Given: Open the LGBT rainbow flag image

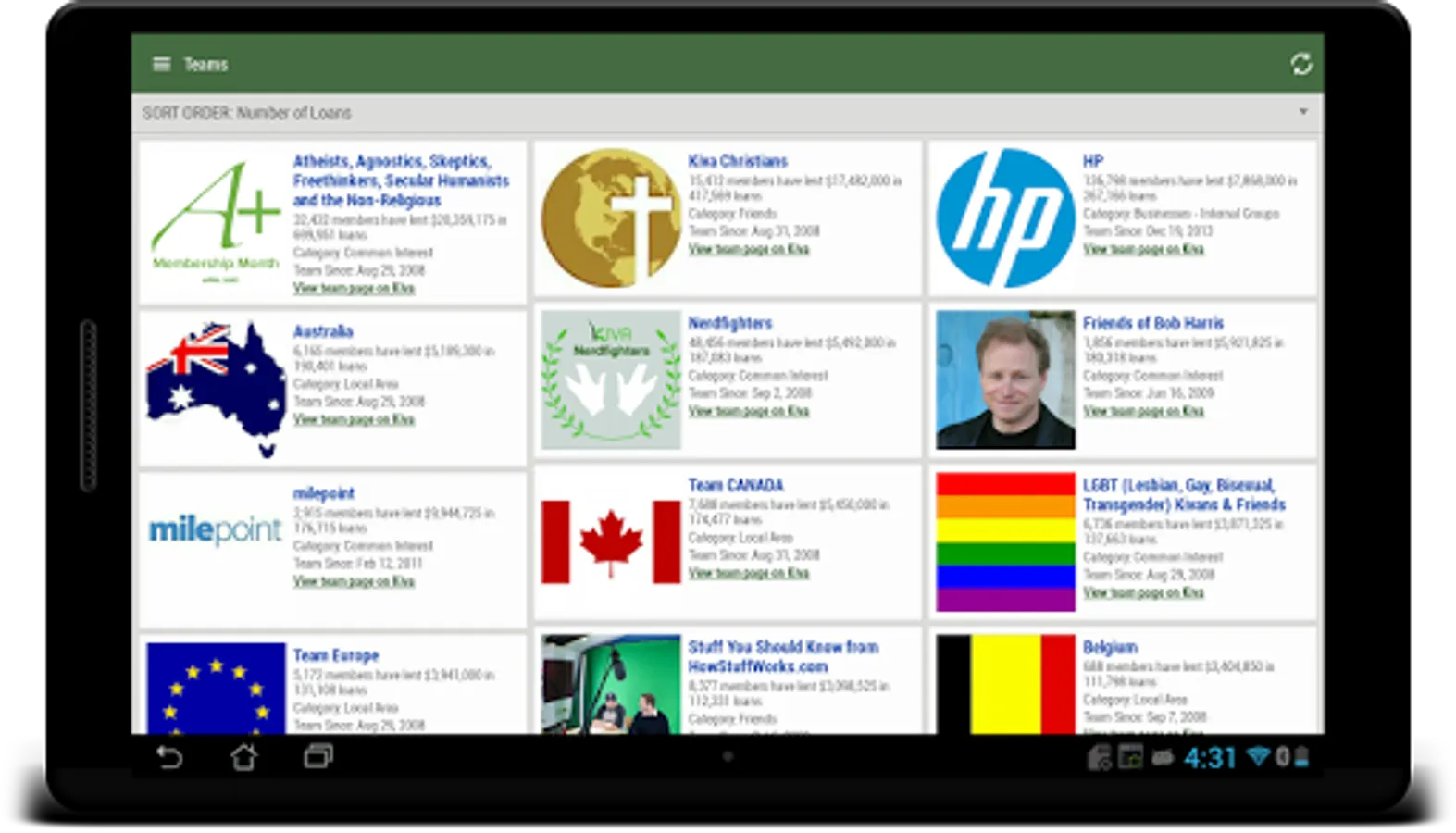Looking at the screenshot, I should [x=1005, y=542].
